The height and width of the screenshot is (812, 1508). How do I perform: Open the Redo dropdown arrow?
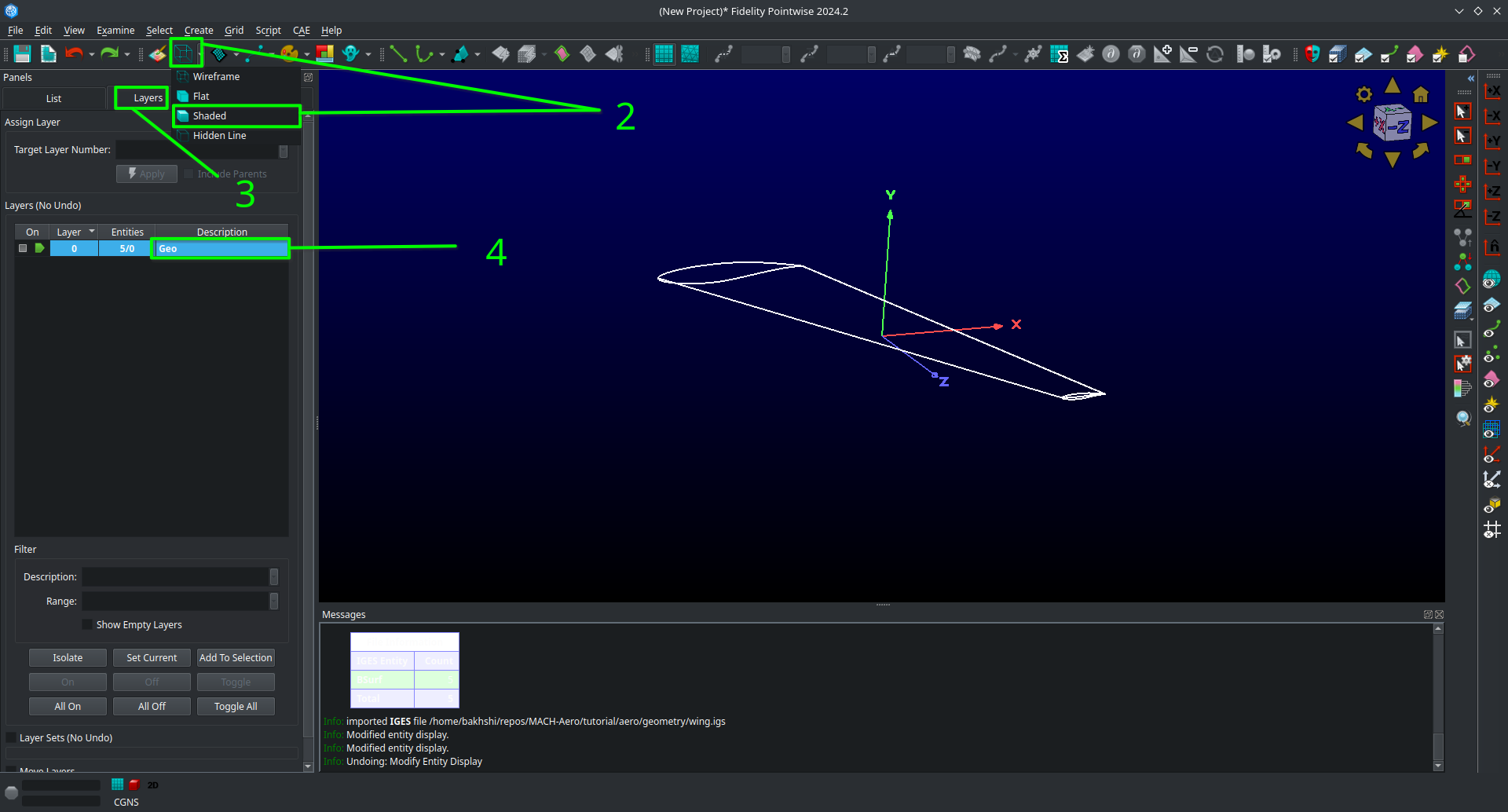tap(126, 53)
